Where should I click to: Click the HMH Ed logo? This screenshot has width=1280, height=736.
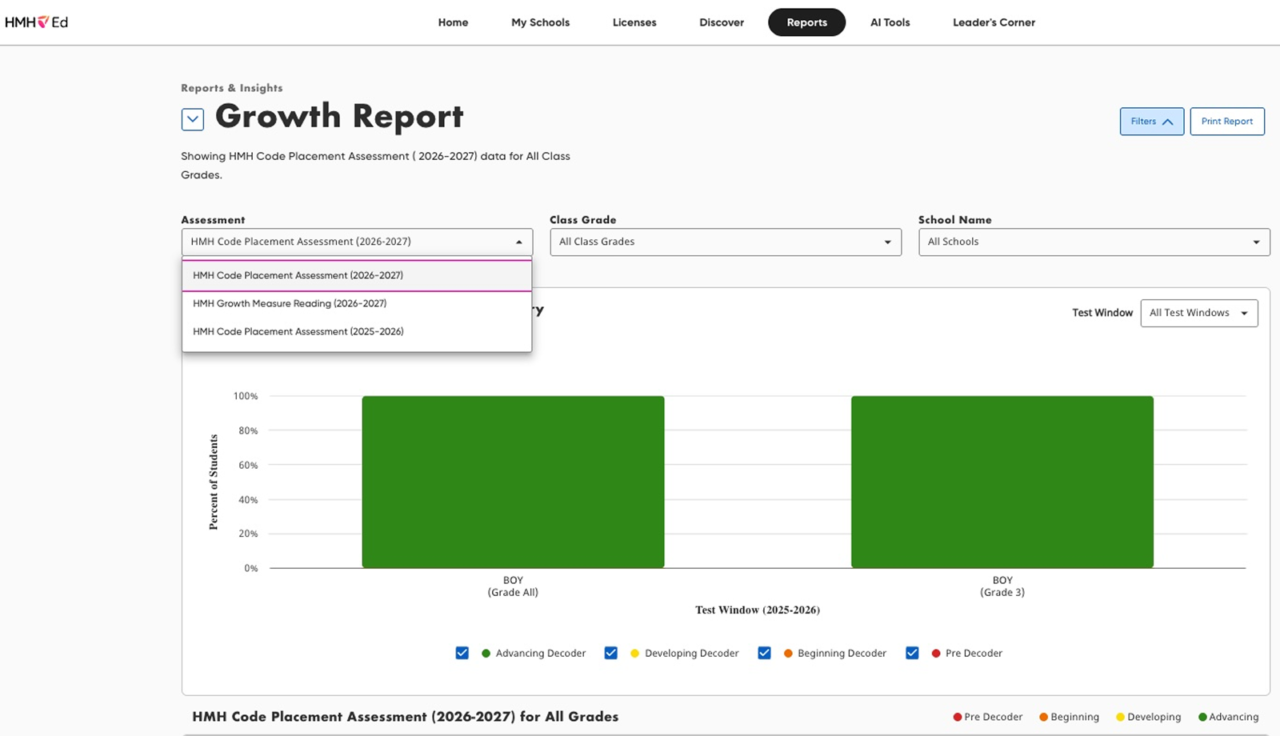36,22
